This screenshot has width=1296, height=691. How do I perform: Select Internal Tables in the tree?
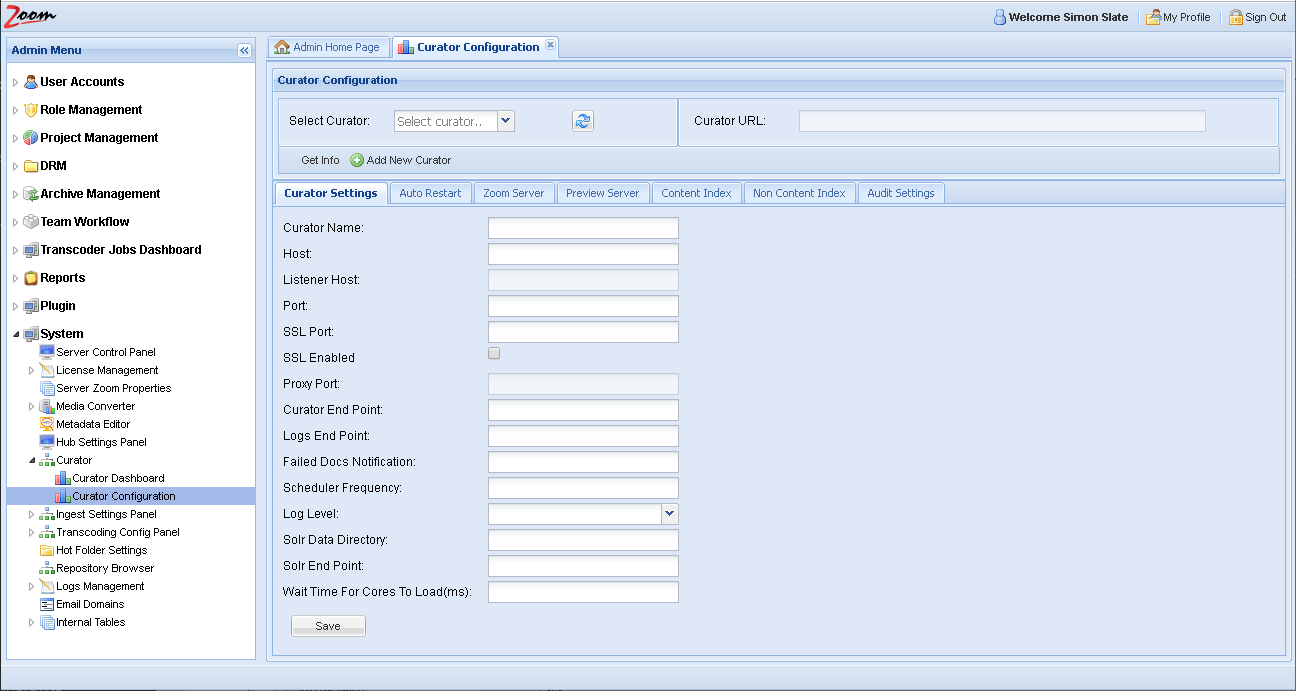click(x=91, y=622)
